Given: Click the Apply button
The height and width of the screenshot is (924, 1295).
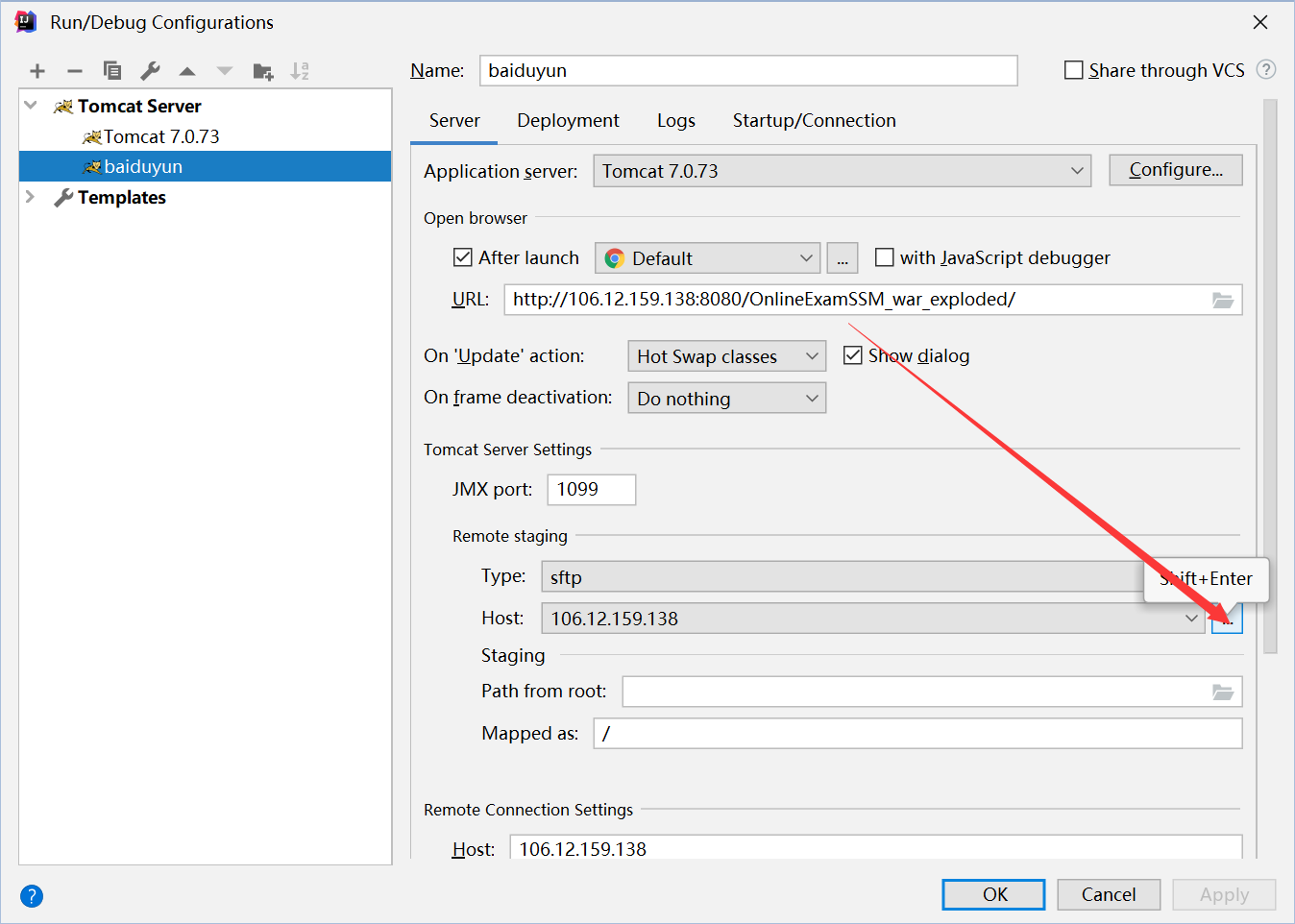Looking at the screenshot, I should [1224, 894].
